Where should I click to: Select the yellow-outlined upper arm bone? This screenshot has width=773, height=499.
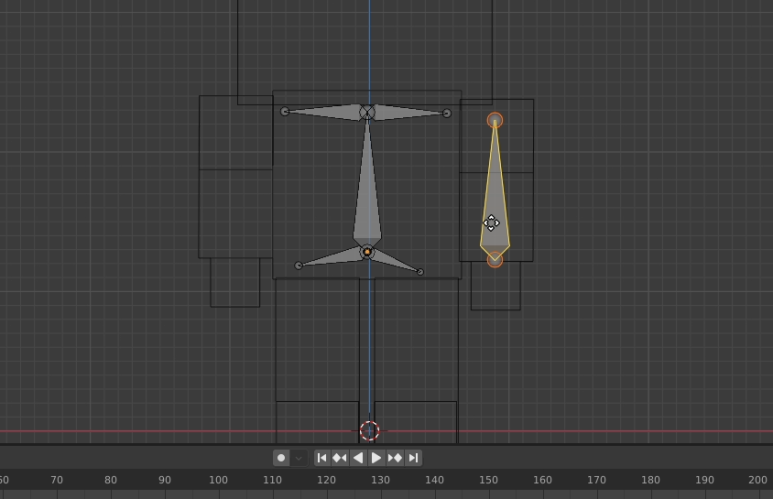click(x=495, y=197)
